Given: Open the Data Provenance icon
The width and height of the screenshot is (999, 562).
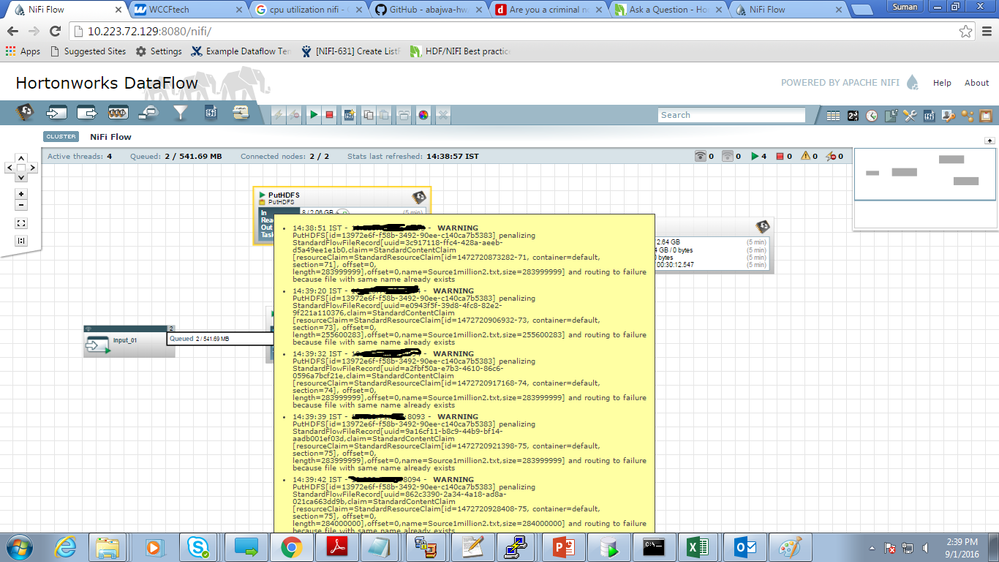Looking at the screenshot, I should [891, 115].
